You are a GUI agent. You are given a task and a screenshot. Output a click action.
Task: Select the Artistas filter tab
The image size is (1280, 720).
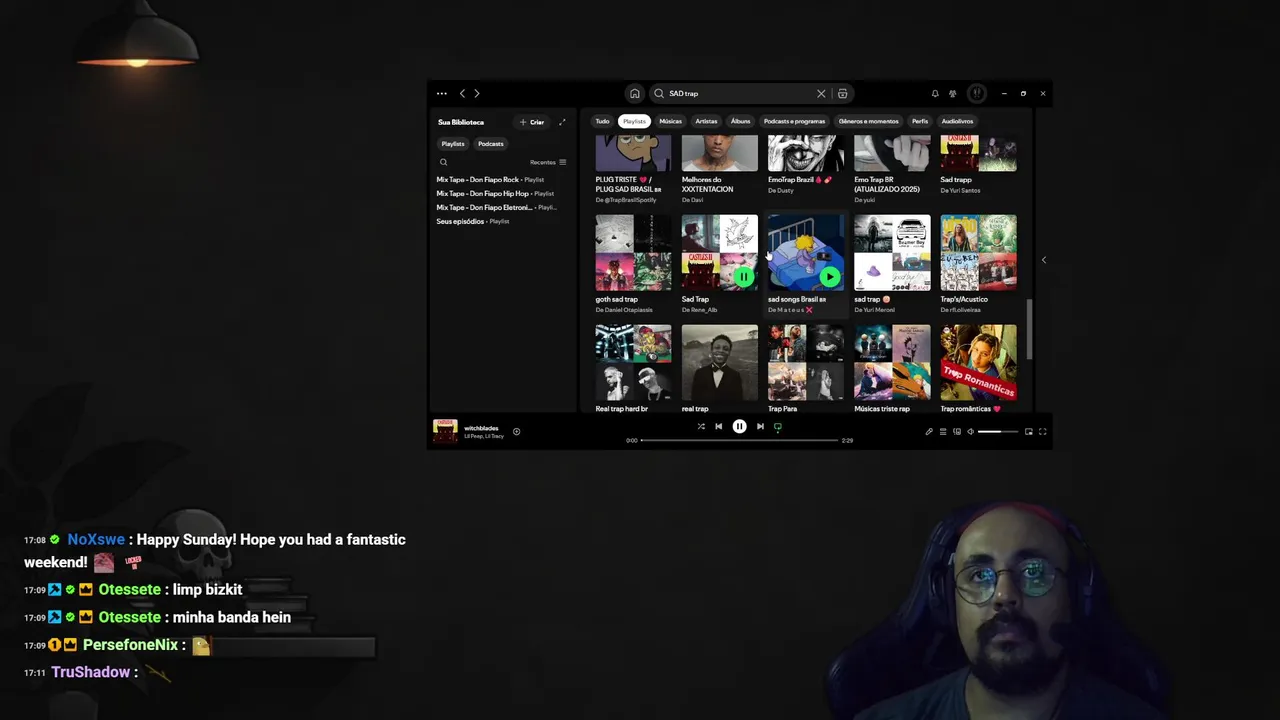tap(706, 121)
